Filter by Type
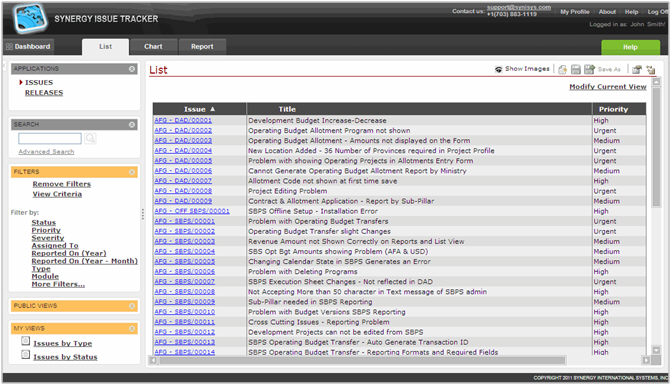This screenshot has width=672, height=385. 41,268
